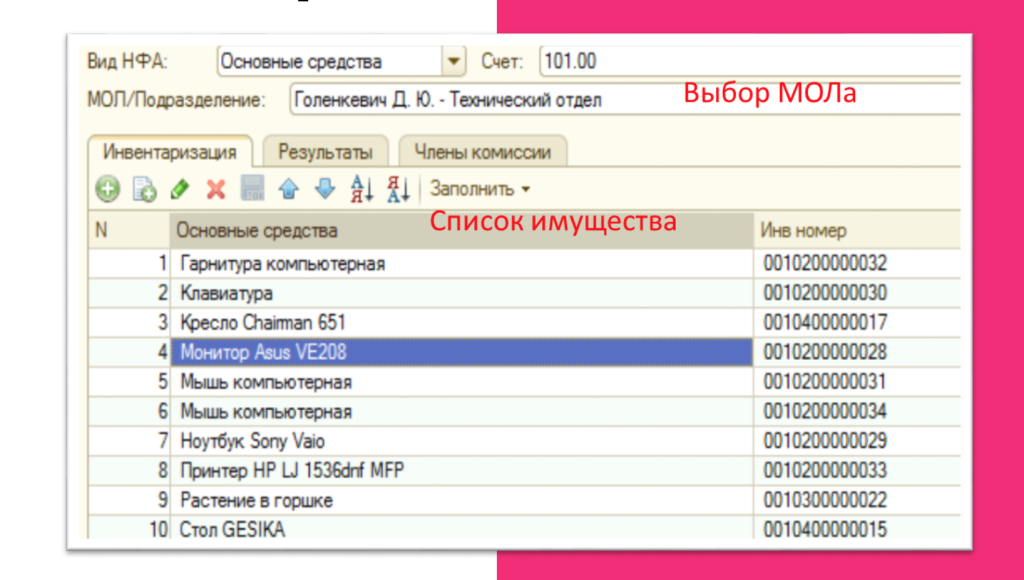Image resolution: width=1024 pixels, height=580 pixels.
Task: Select the Инвентаризация tab
Action: 170,152
